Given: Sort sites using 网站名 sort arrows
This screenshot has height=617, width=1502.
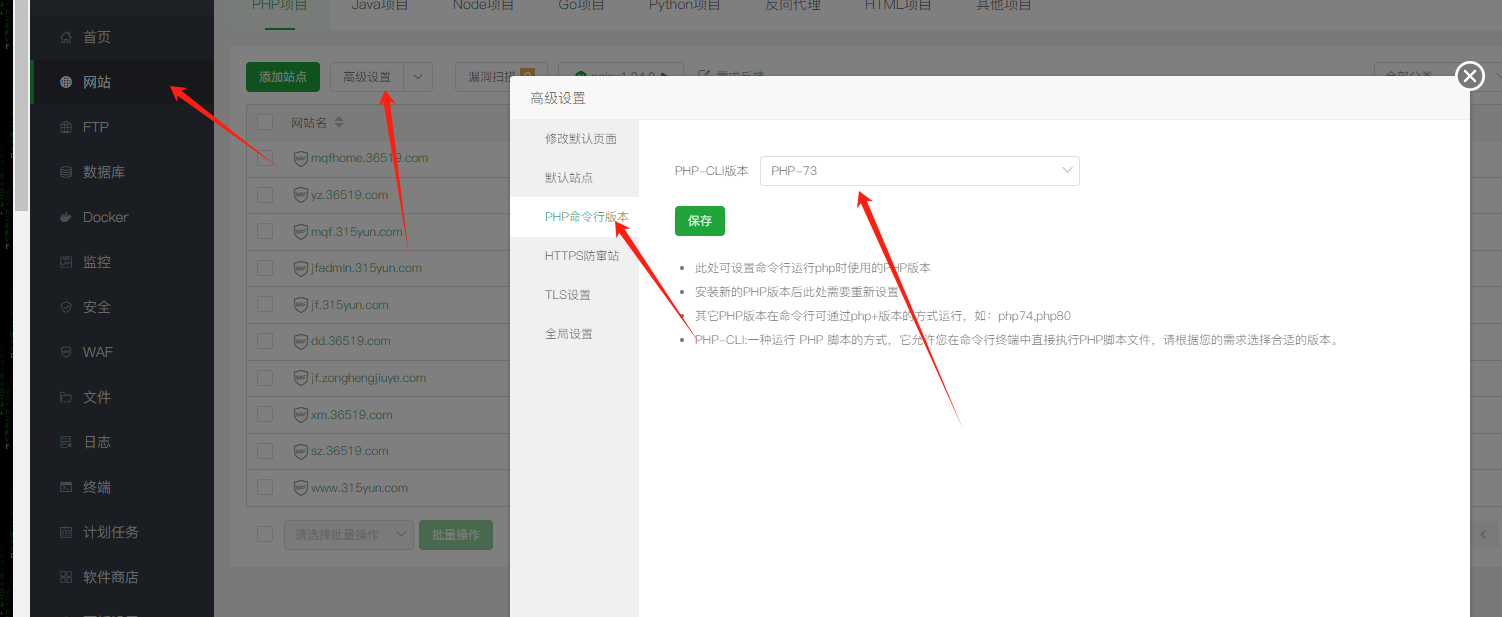Looking at the screenshot, I should point(338,122).
